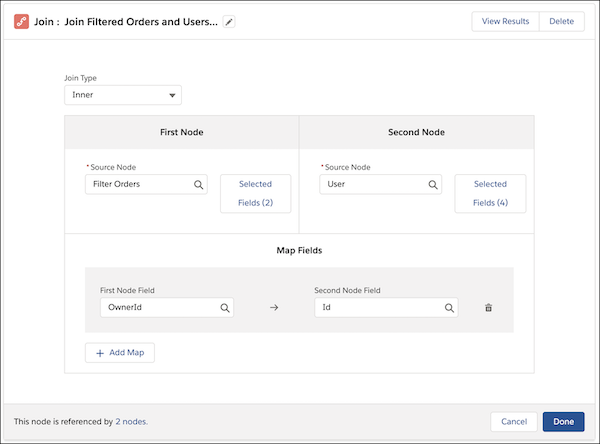Click search icon in Id field
The width and height of the screenshot is (600, 444).
[x=449, y=308]
